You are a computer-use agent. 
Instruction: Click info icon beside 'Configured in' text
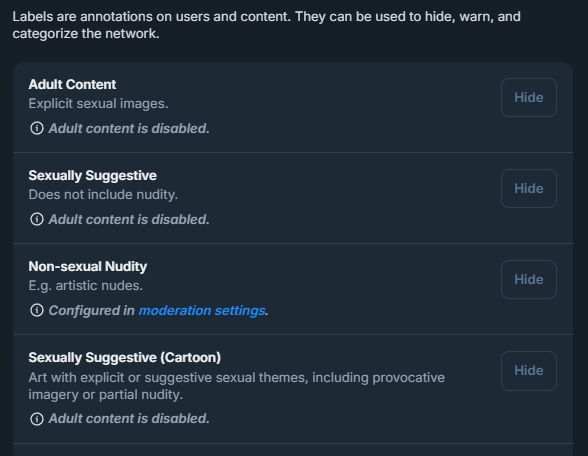pos(37,310)
